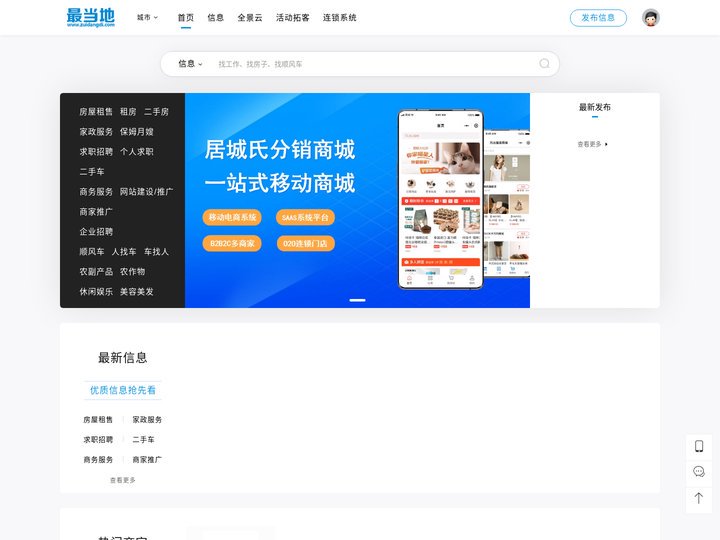Filter 最新信息 by 商家推广
This screenshot has height=540, width=720.
click(x=147, y=460)
